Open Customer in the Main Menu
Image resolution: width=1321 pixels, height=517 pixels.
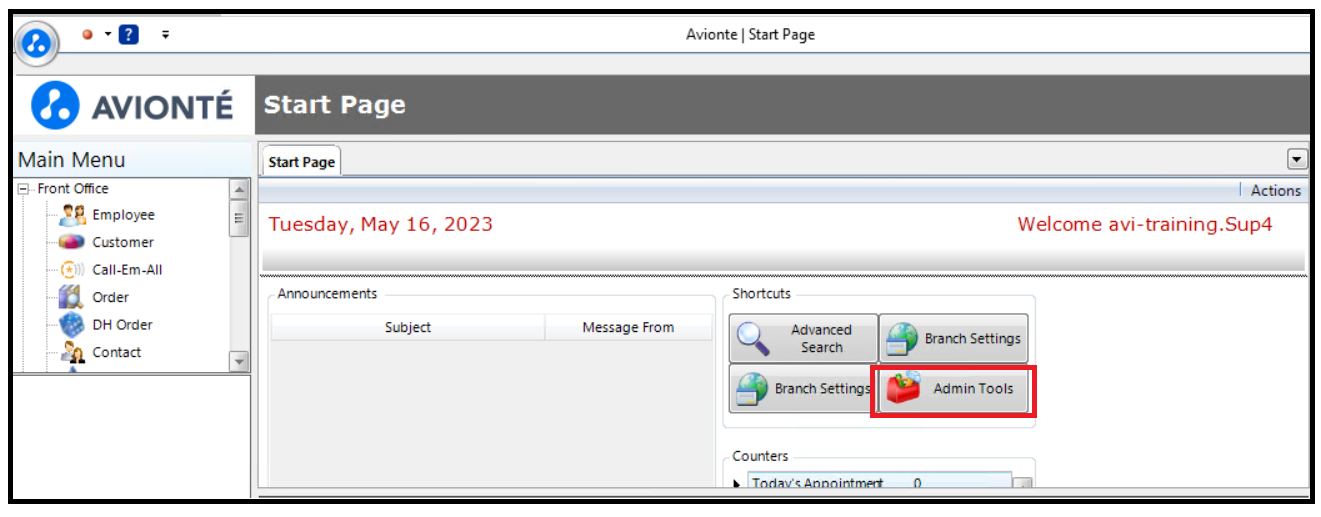coord(123,242)
